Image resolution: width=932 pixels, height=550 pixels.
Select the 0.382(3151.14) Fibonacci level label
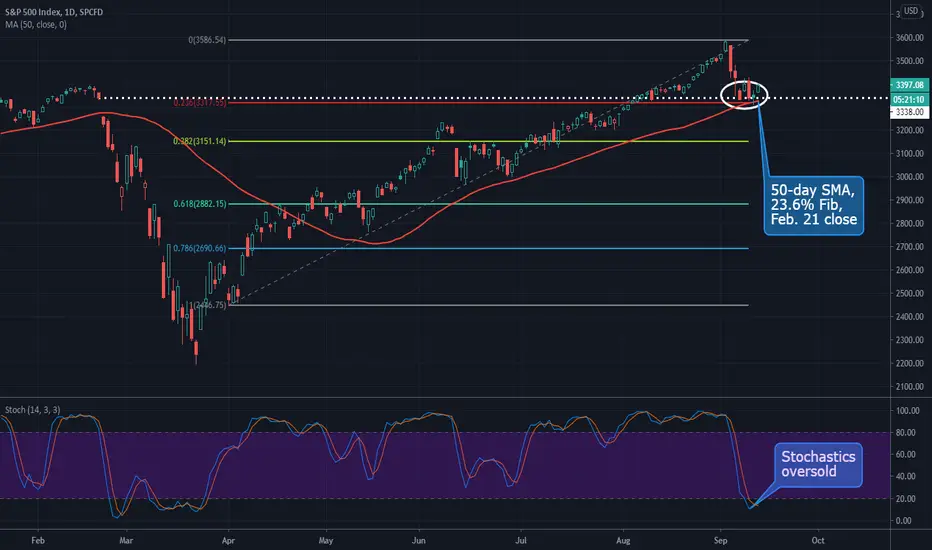(x=200, y=142)
